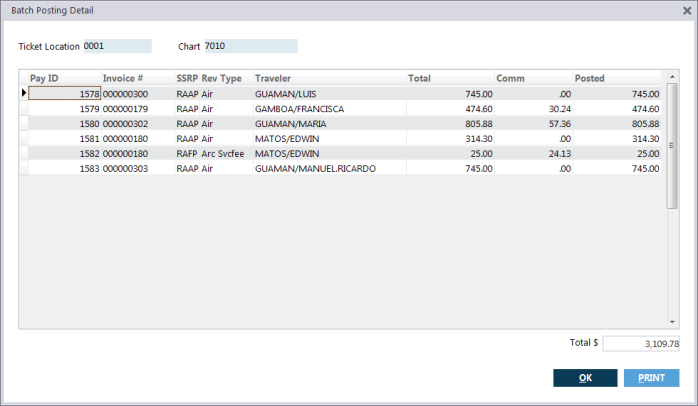Click the row selector for row 1583
698x406 pixels.
[24, 168]
